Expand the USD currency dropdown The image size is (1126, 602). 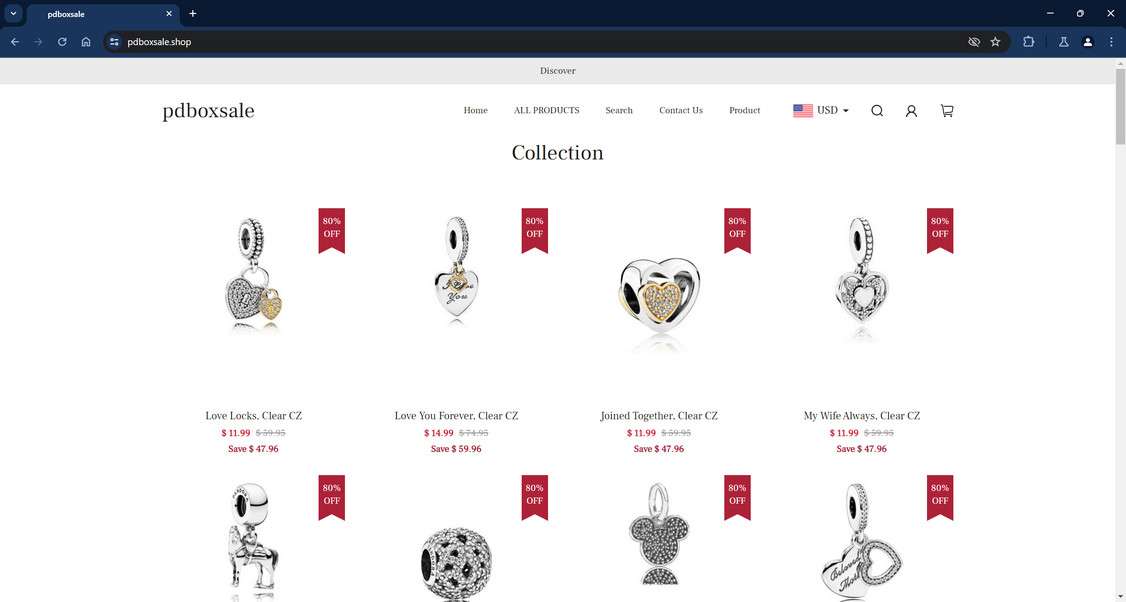(821, 111)
